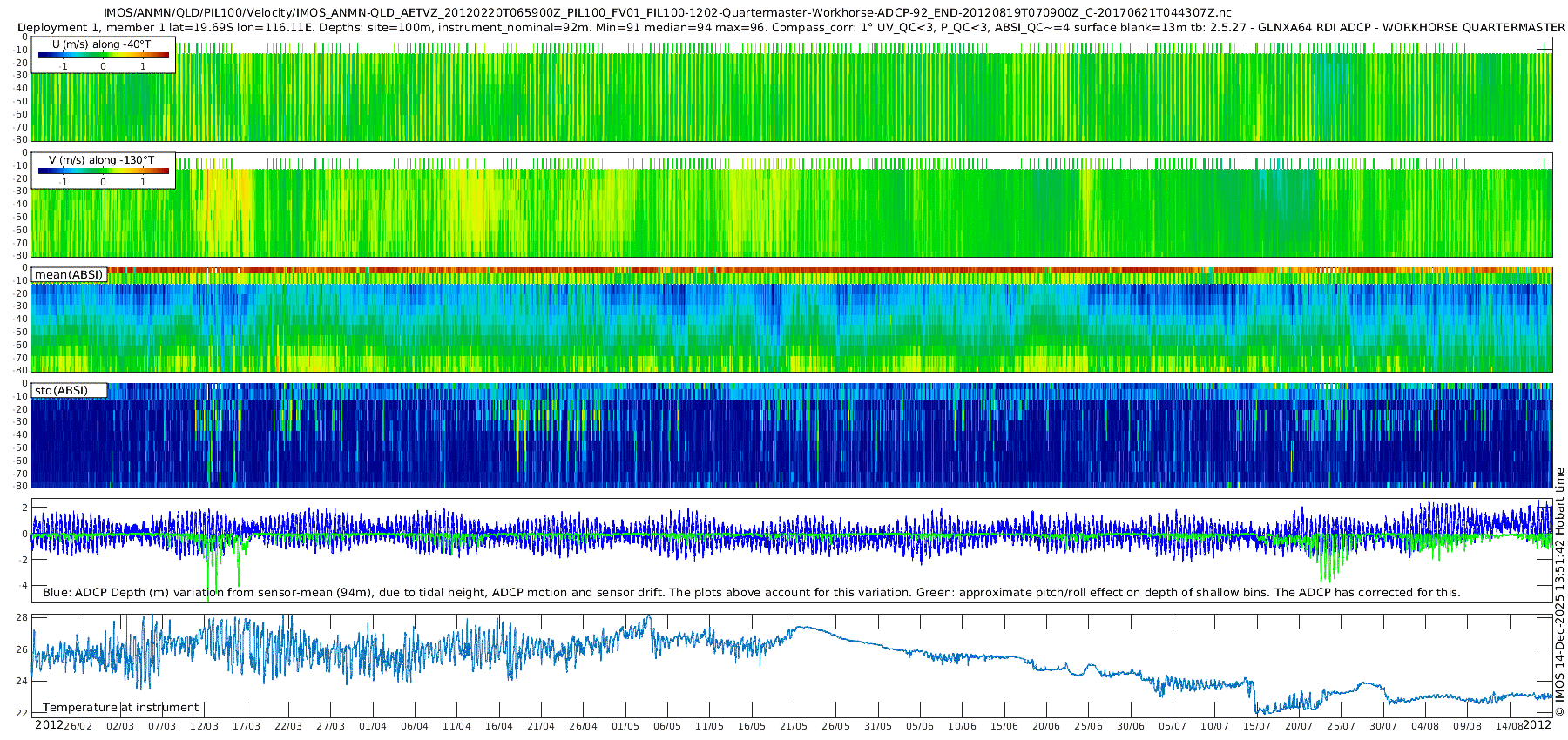Select the mean(ABSI) panel label
Image resolution: width=1568 pixels, height=740 pixels.
(x=69, y=275)
